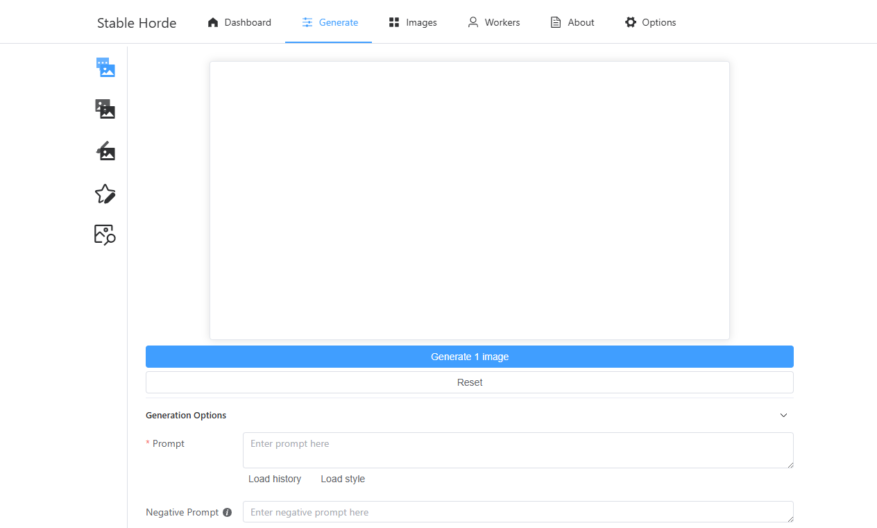877x528 pixels.
Task: Click the empty image preview panel
Action: coord(470,200)
